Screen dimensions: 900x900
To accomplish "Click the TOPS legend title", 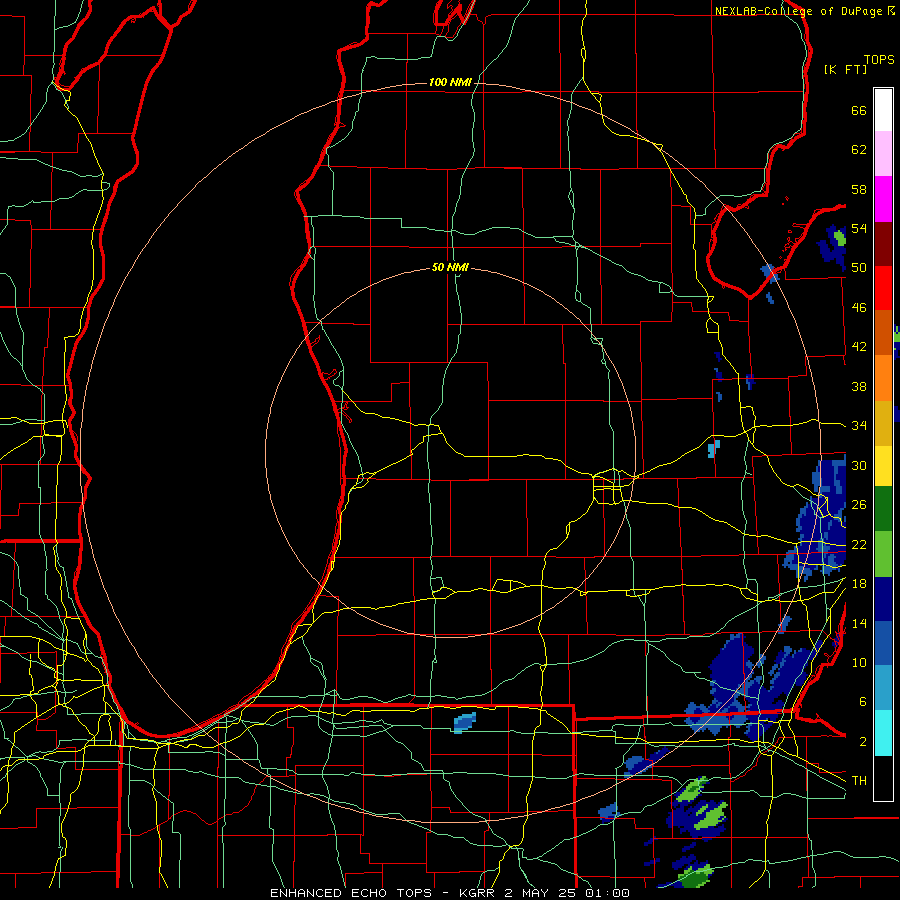I will (879, 59).
